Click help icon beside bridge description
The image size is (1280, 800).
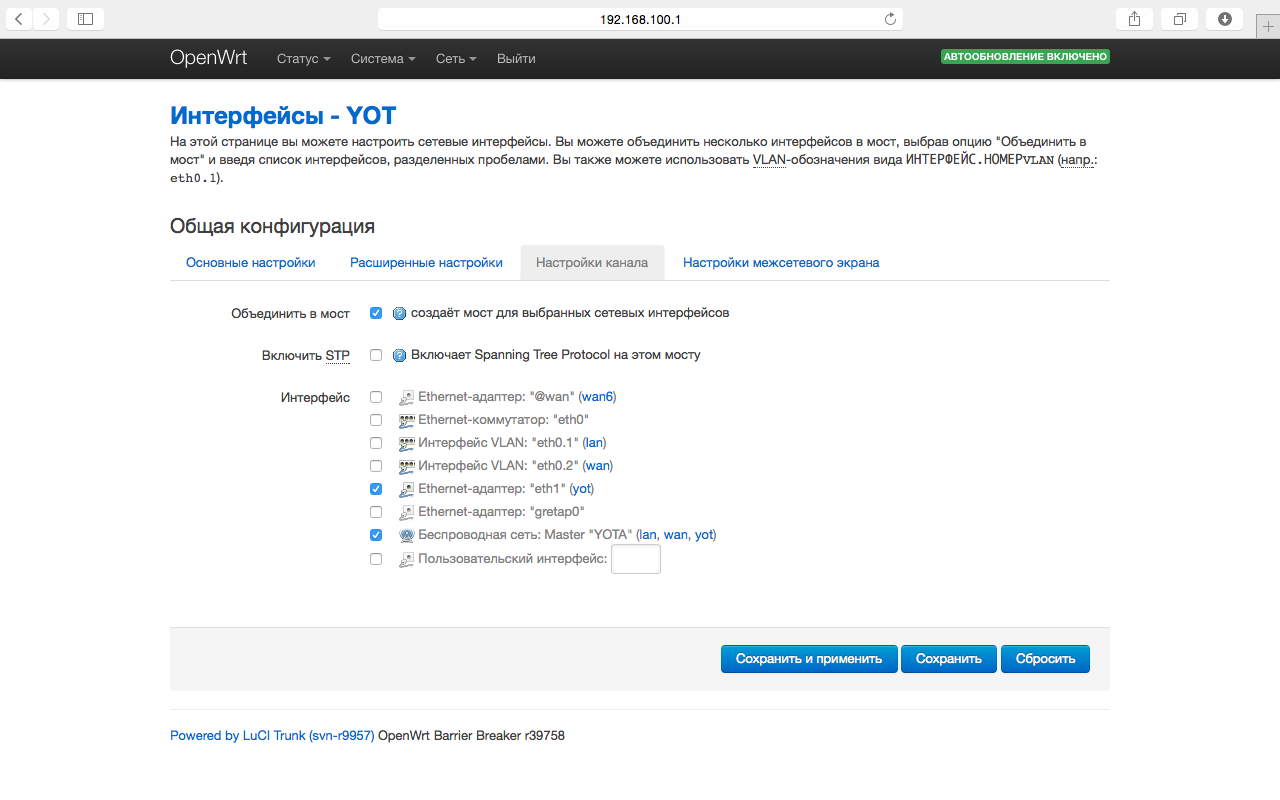pos(399,313)
